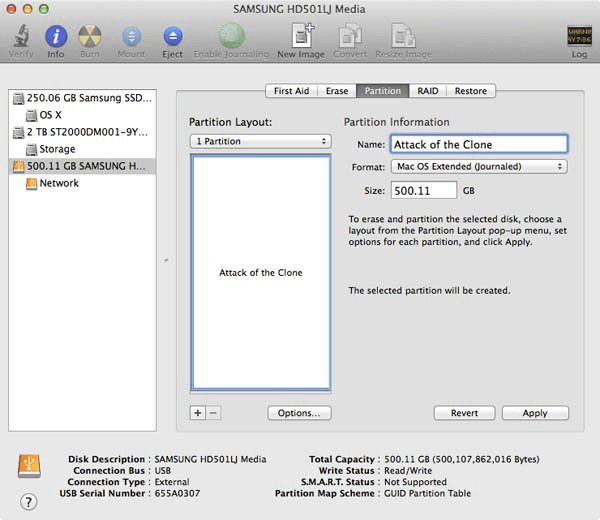Viewport: 600px width, 520px height.
Task: Click 'The selected partition will be created' text
Action: (x=429, y=291)
